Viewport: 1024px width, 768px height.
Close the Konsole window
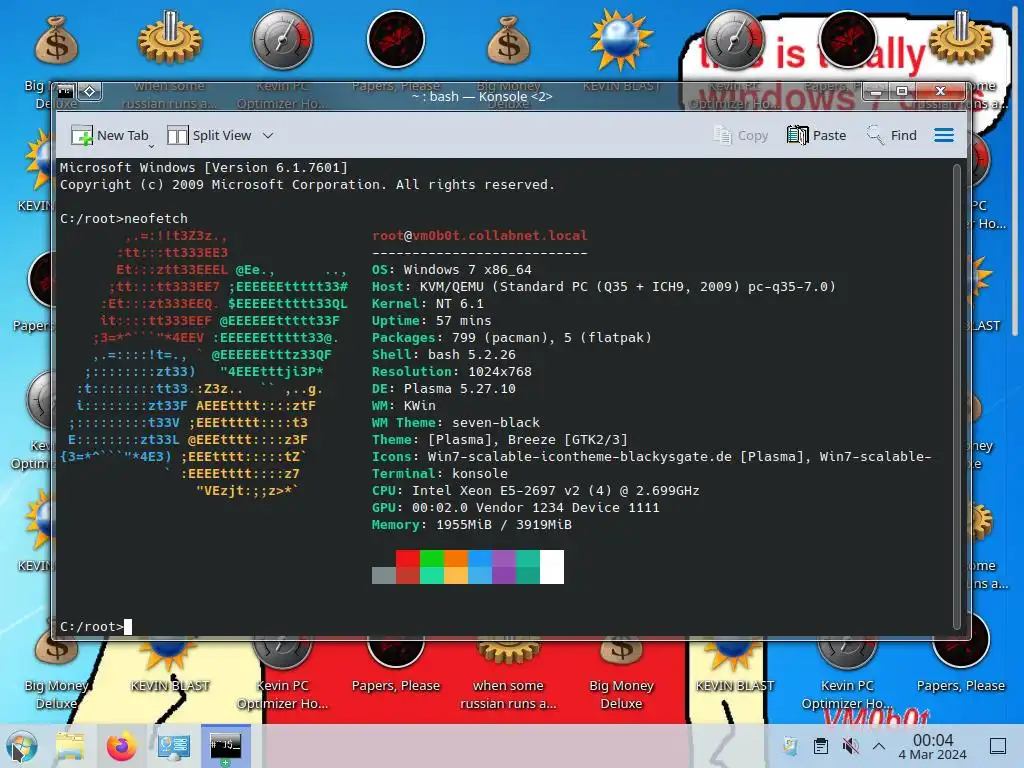940,91
